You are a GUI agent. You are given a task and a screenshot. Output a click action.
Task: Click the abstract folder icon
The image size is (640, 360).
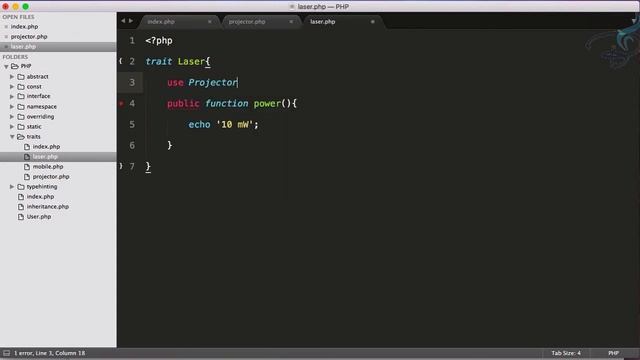coord(21,76)
